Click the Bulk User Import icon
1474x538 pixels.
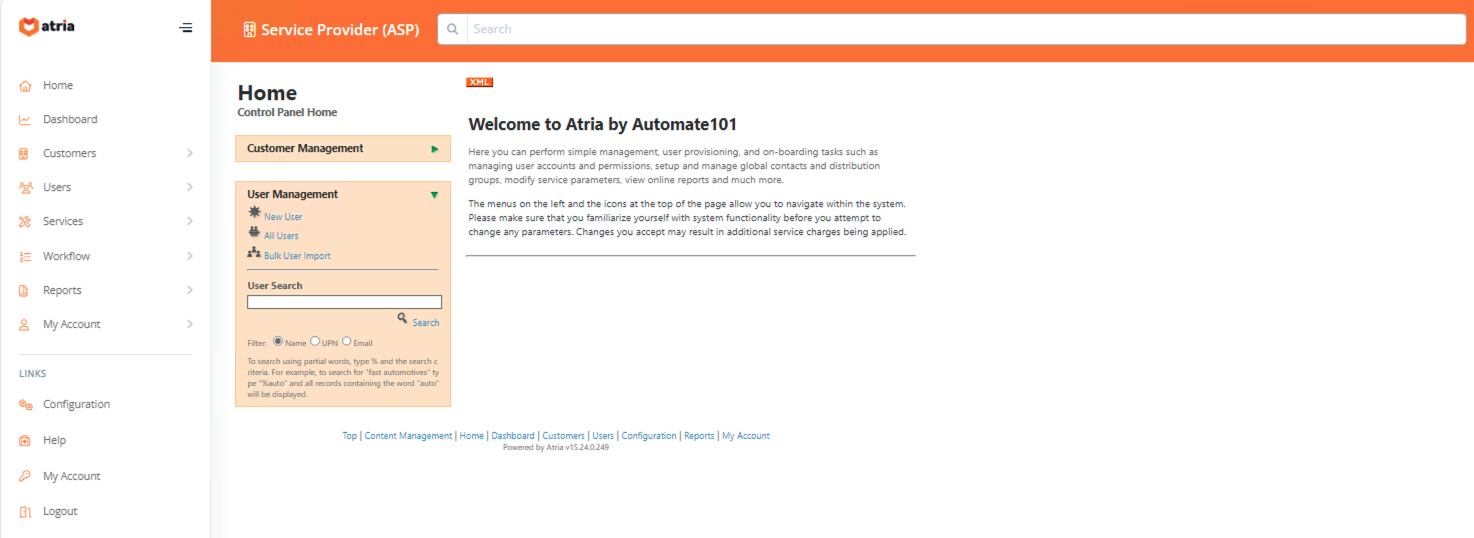(x=254, y=253)
